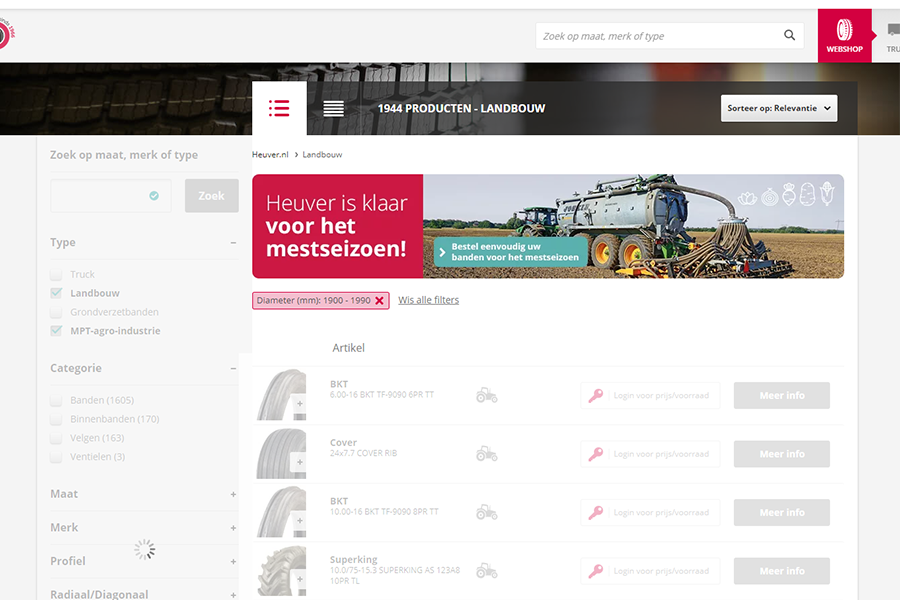The image size is (900, 600).
Task: Click login key button for BKT 6.00-16
Action: tap(650, 396)
